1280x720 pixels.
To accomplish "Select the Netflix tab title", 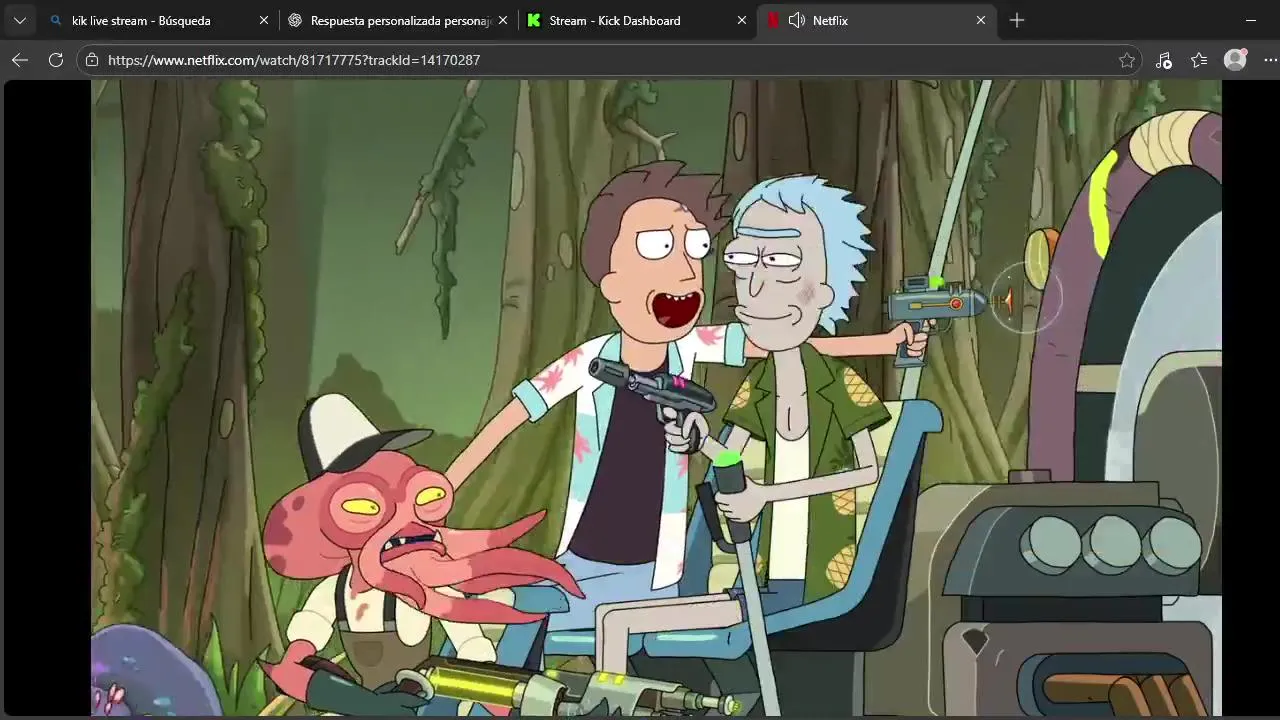I will [830, 20].
